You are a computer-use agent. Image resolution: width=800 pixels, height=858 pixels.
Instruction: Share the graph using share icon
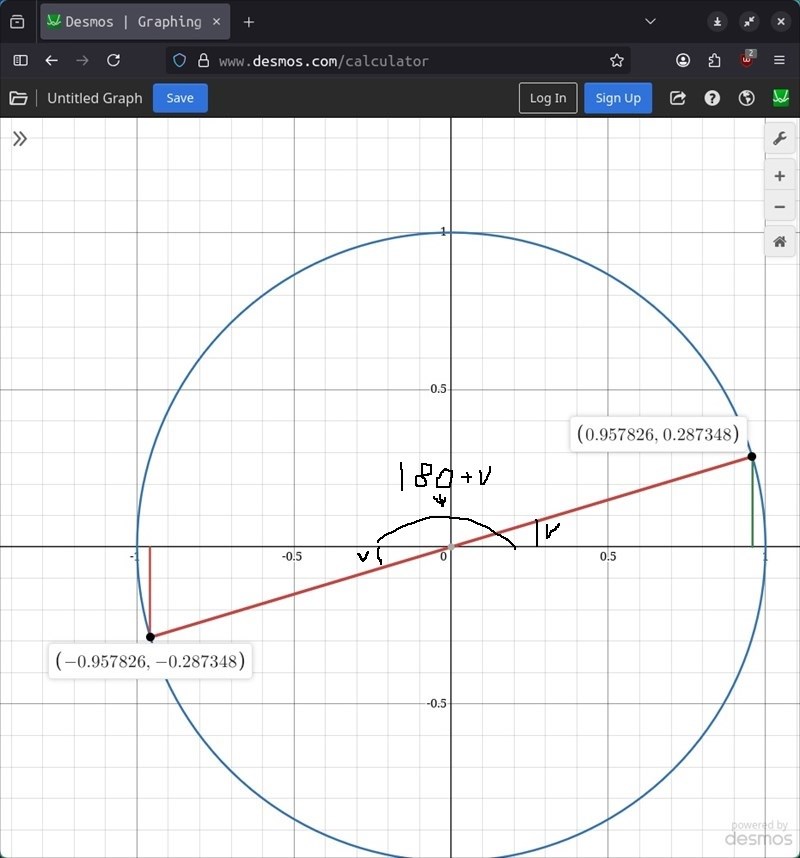(x=678, y=98)
